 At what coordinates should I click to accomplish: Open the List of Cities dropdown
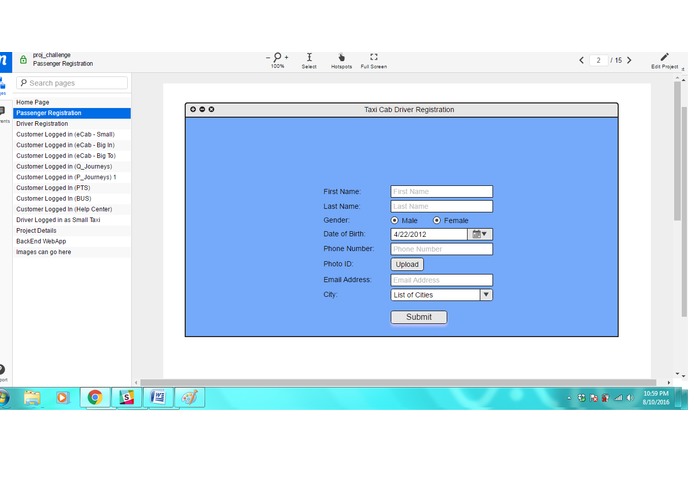pos(441,295)
